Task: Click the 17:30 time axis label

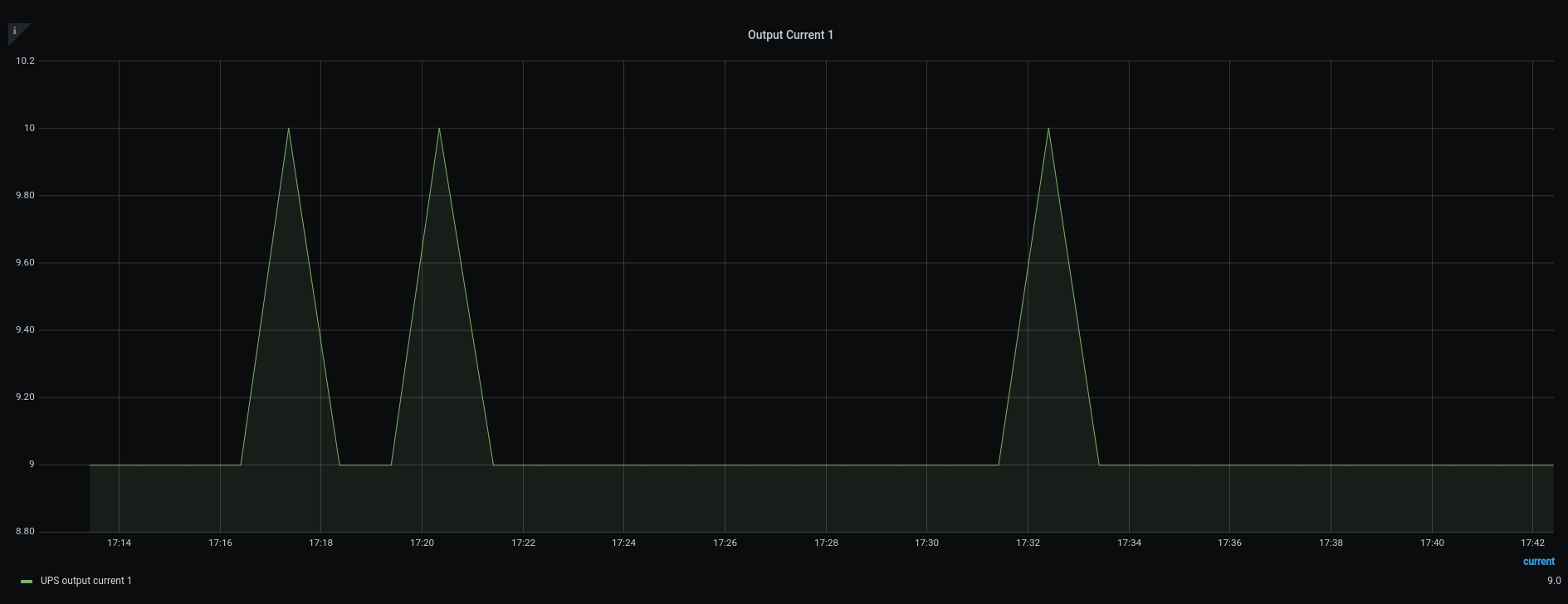Action: point(927,543)
